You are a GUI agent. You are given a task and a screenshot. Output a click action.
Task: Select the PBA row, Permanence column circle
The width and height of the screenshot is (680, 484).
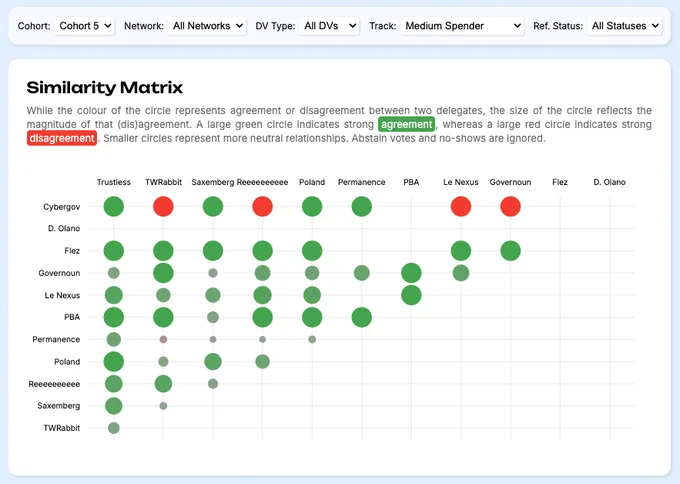pos(362,317)
